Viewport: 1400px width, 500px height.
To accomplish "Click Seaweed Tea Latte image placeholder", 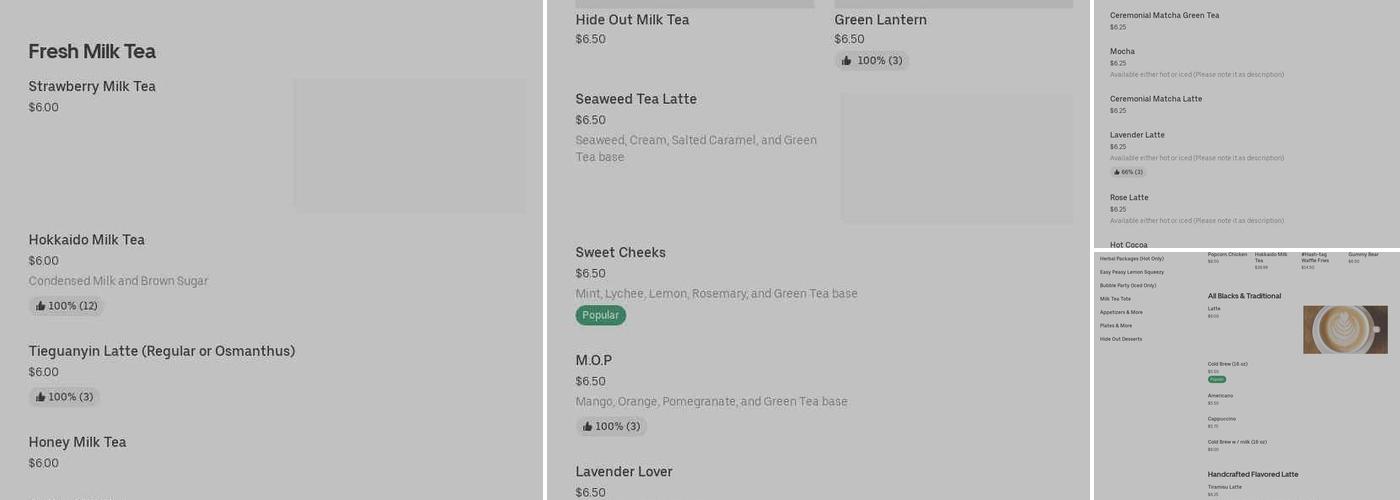I will (x=956, y=158).
